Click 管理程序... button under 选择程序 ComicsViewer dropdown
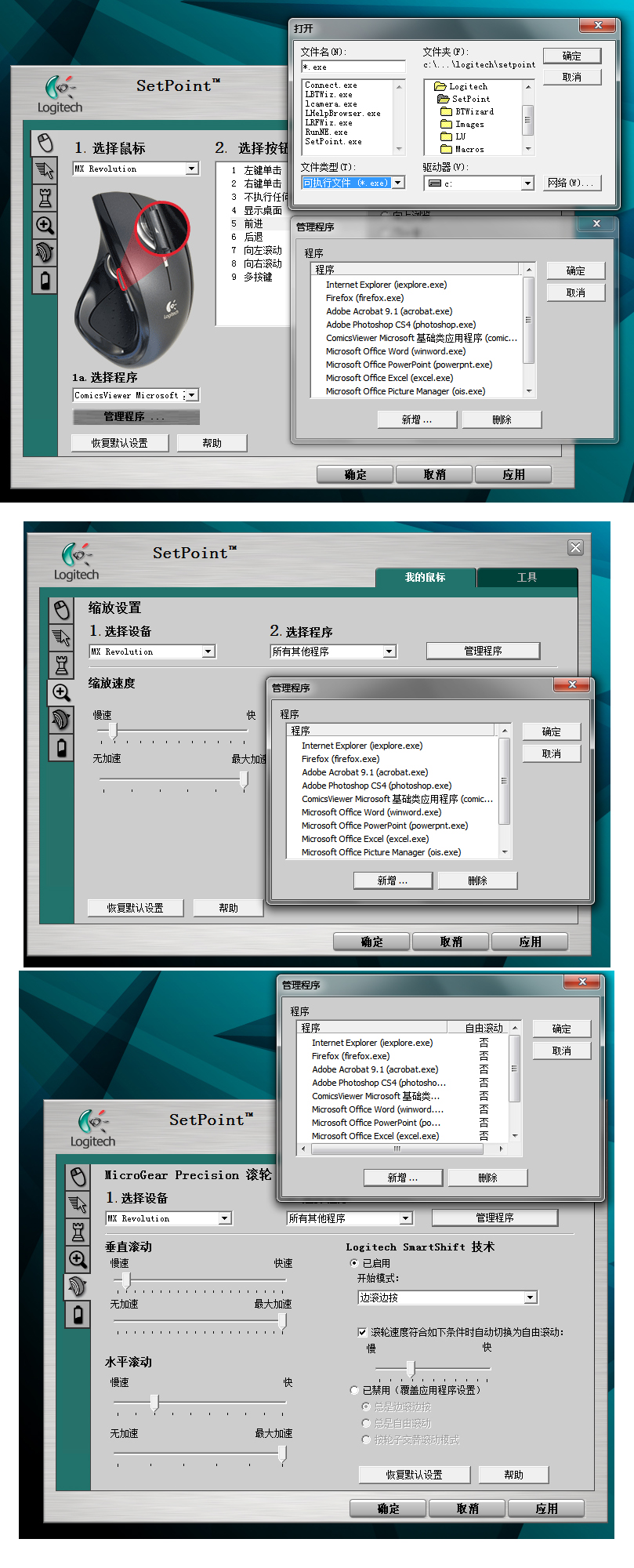 click(x=136, y=417)
